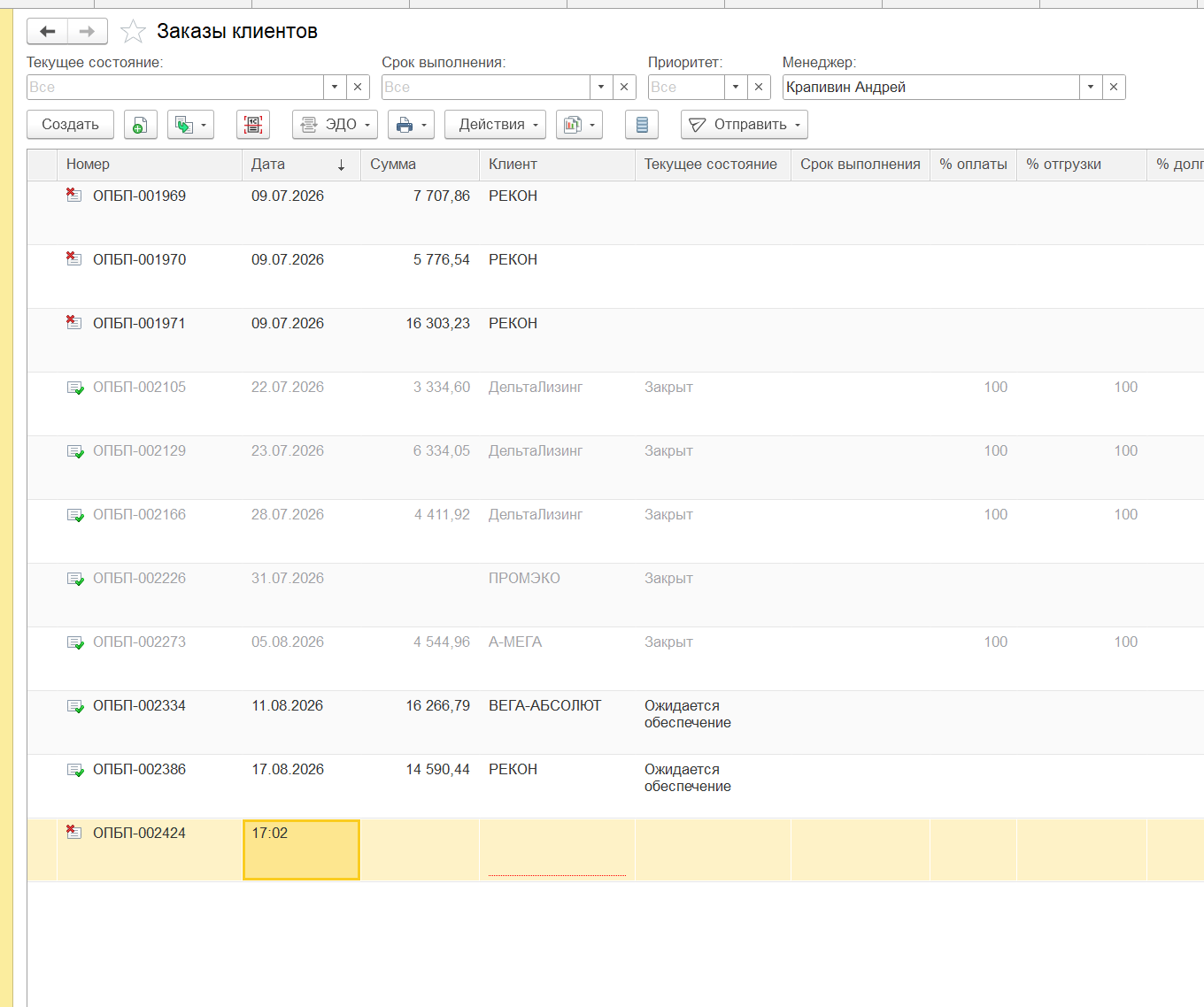Sort by the Дата column header

[301, 165]
